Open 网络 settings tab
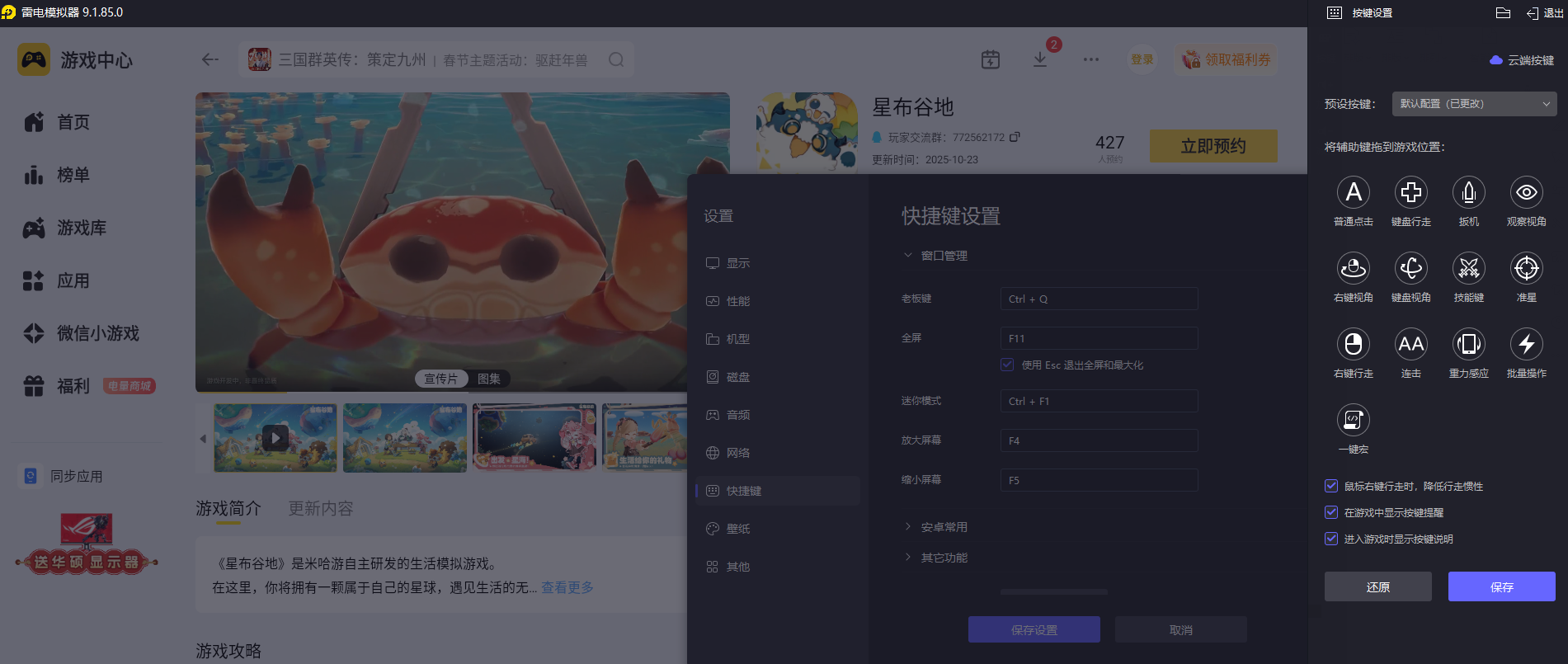1568x664 pixels. pyautogui.click(x=778, y=453)
